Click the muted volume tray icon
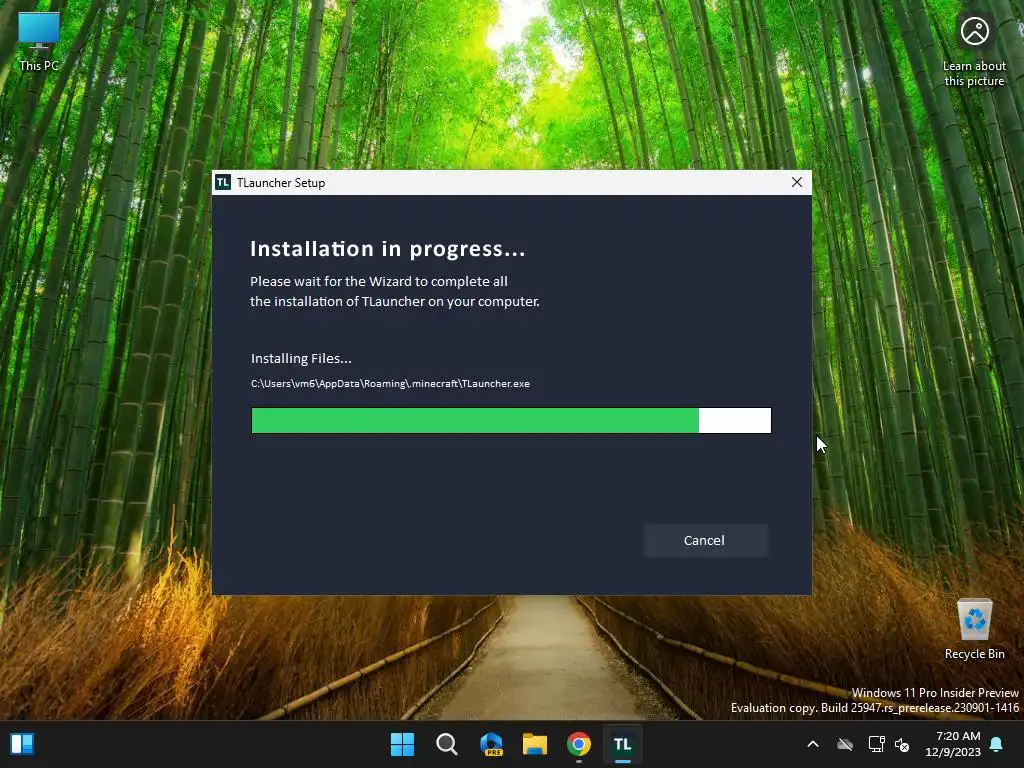The image size is (1024, 768). point(903,744)
